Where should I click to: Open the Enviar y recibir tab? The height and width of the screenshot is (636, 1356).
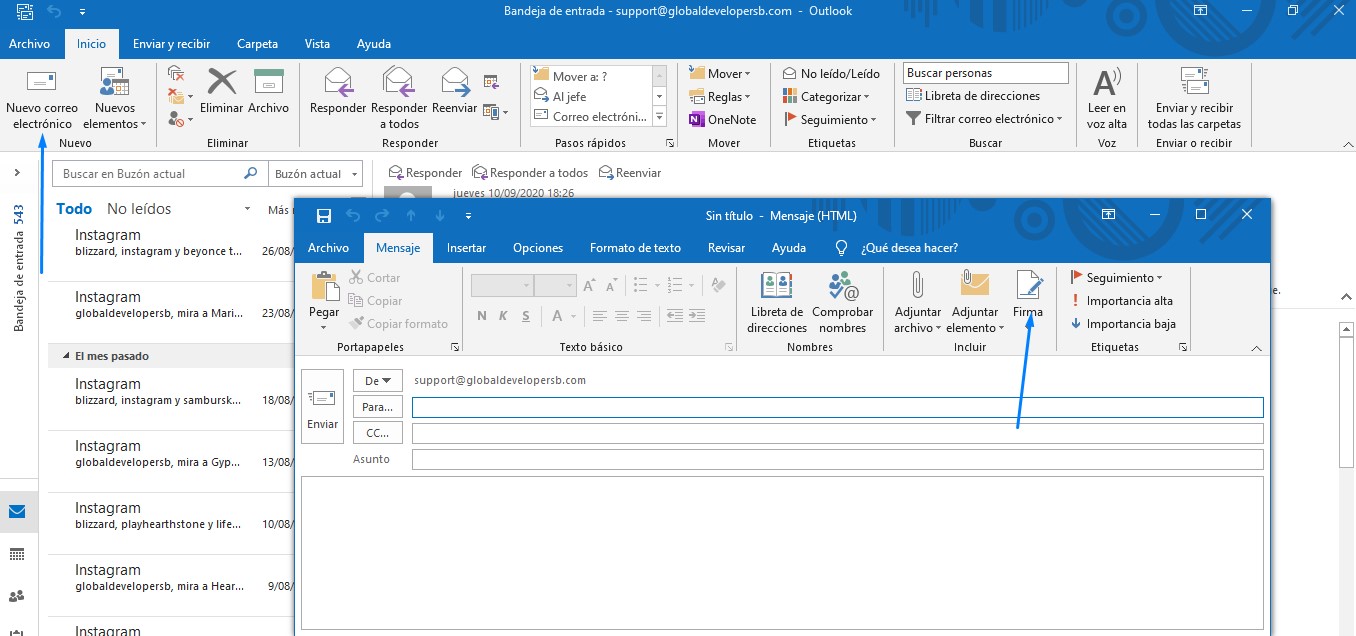pyautogui.click(x=171, y=44)
